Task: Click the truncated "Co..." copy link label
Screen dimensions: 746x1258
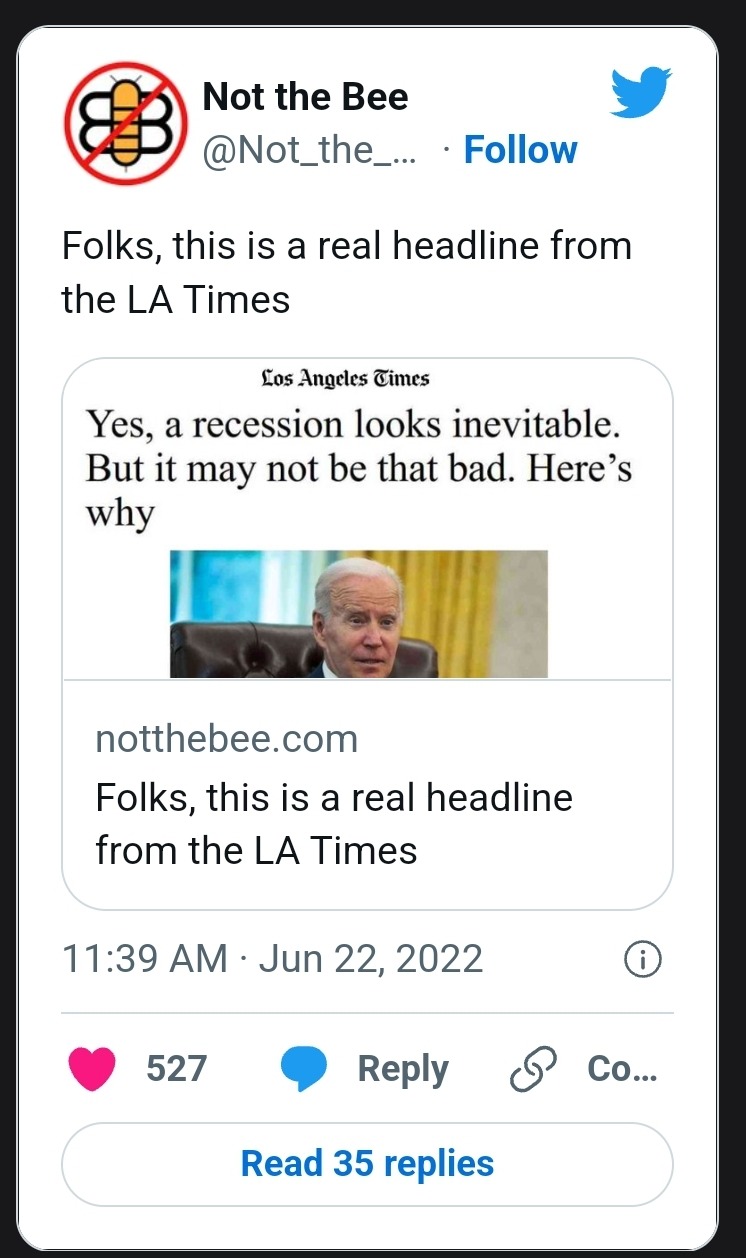Action: click(621, 1069)
